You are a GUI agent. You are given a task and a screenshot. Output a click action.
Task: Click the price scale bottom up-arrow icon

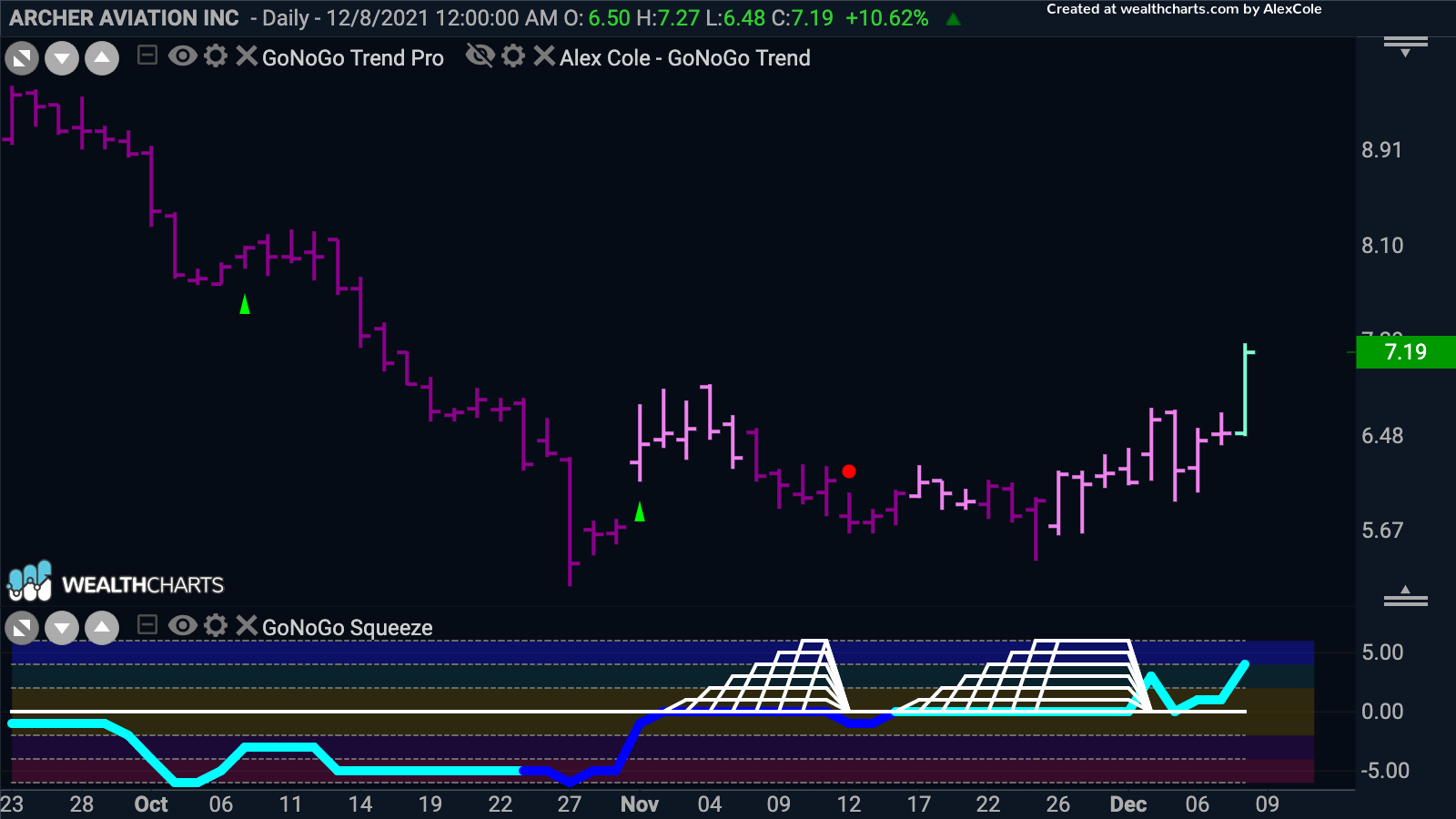click(x=1406, y=596)
